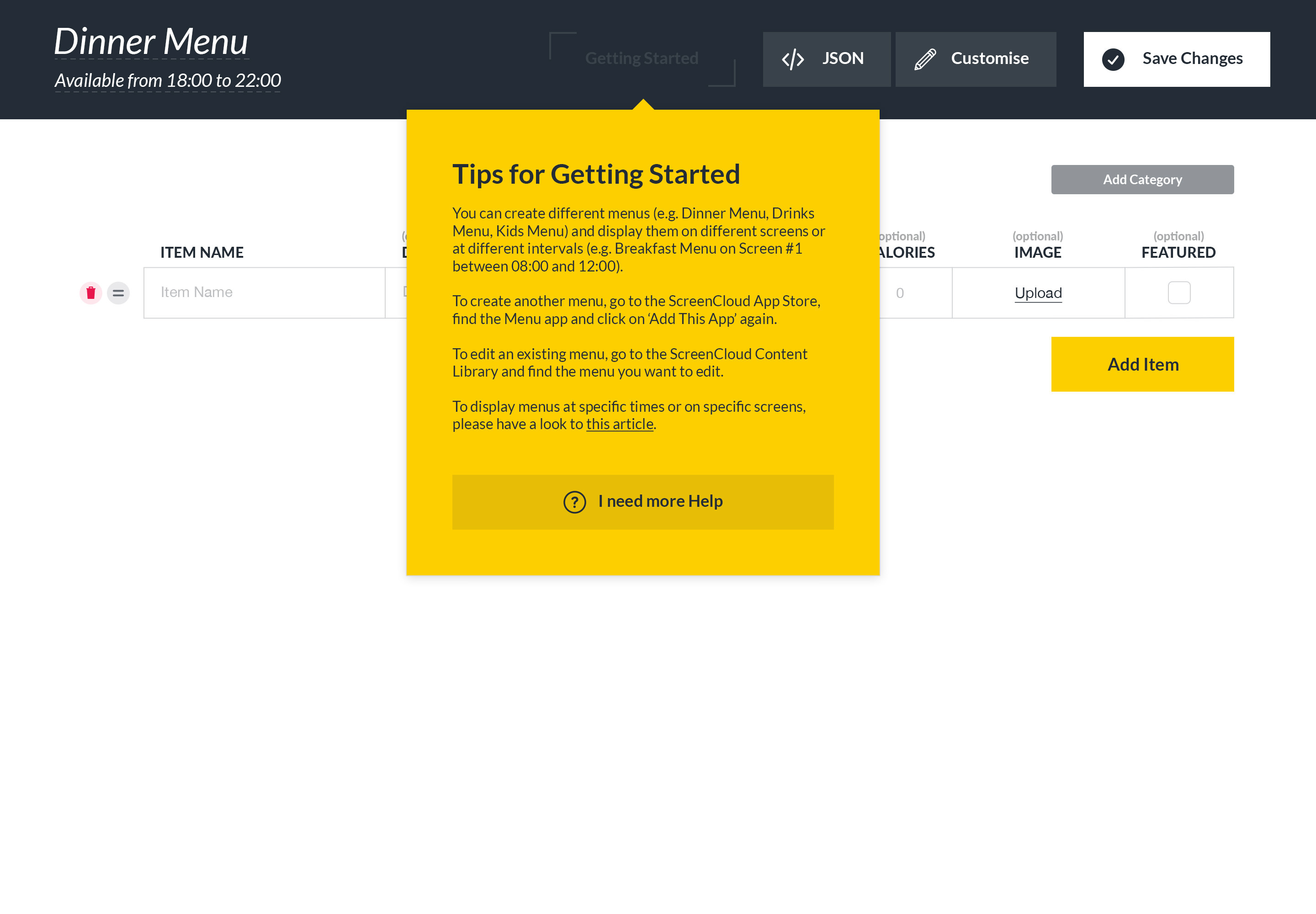The image size is (1316, 914).
Task: Toggle the Featured checkbox for item
Action: (1179, 293)
